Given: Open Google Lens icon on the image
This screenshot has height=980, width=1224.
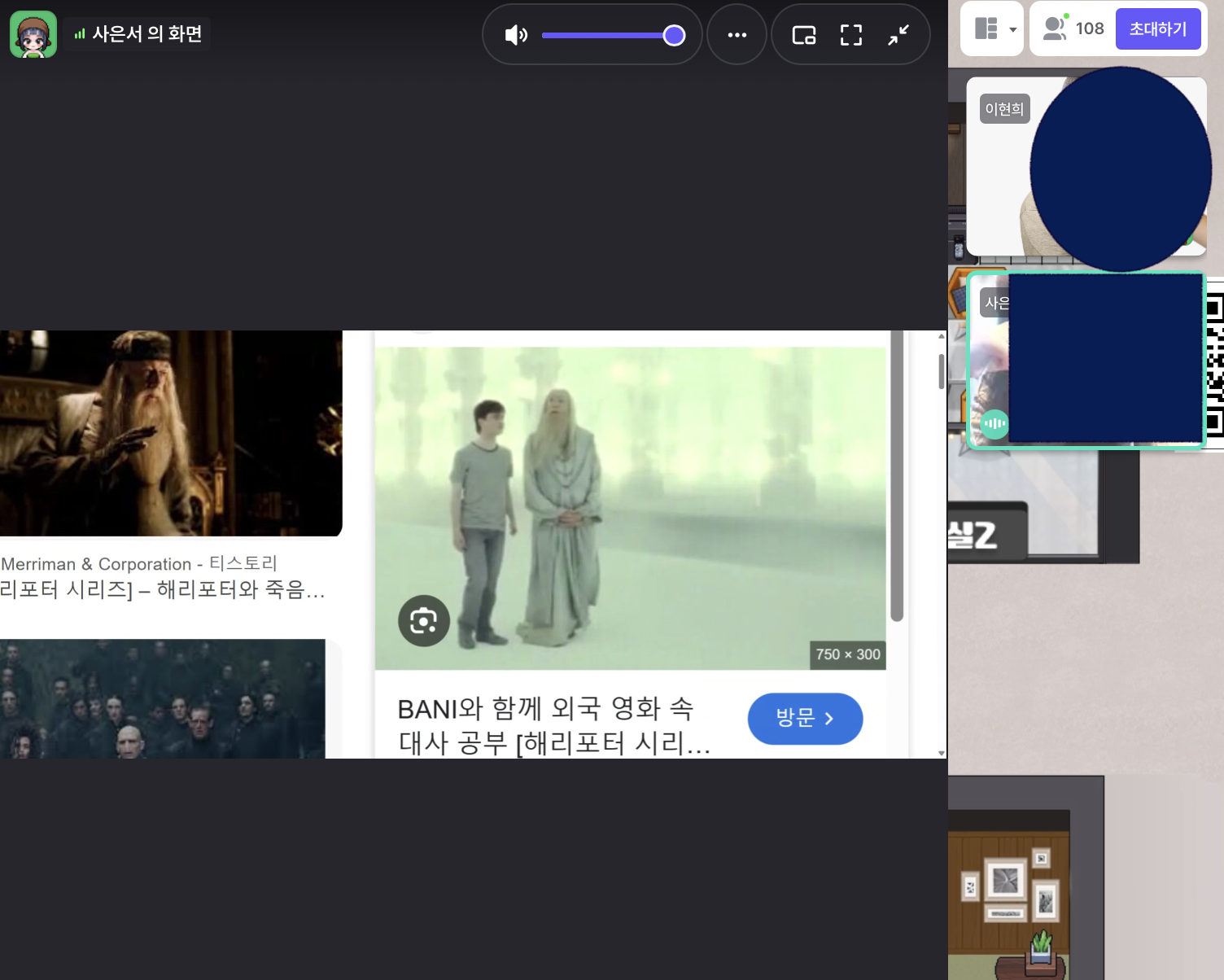Looking at the screenshot, I should click(424, 621).
